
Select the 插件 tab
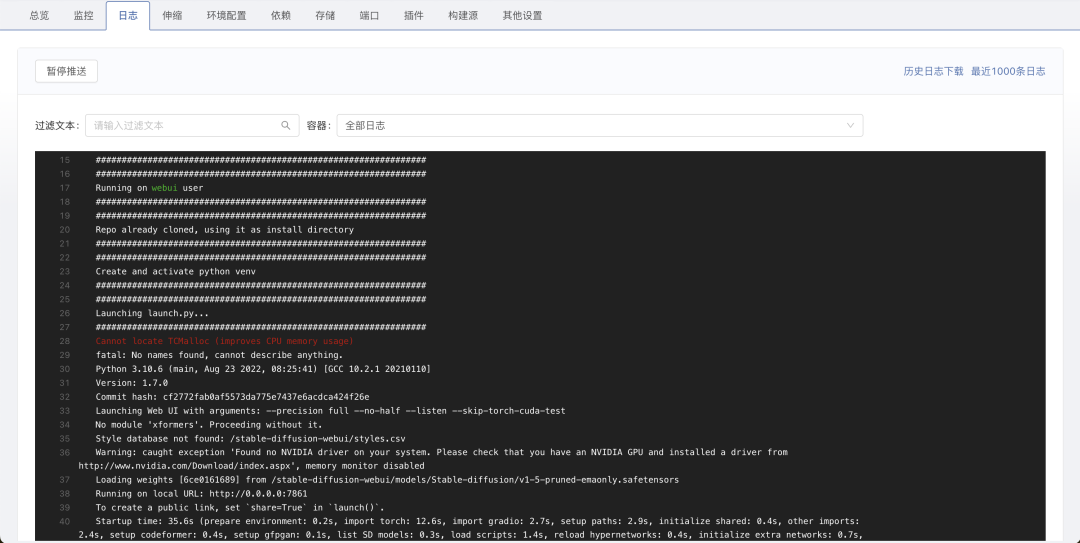tap(413, 16)
